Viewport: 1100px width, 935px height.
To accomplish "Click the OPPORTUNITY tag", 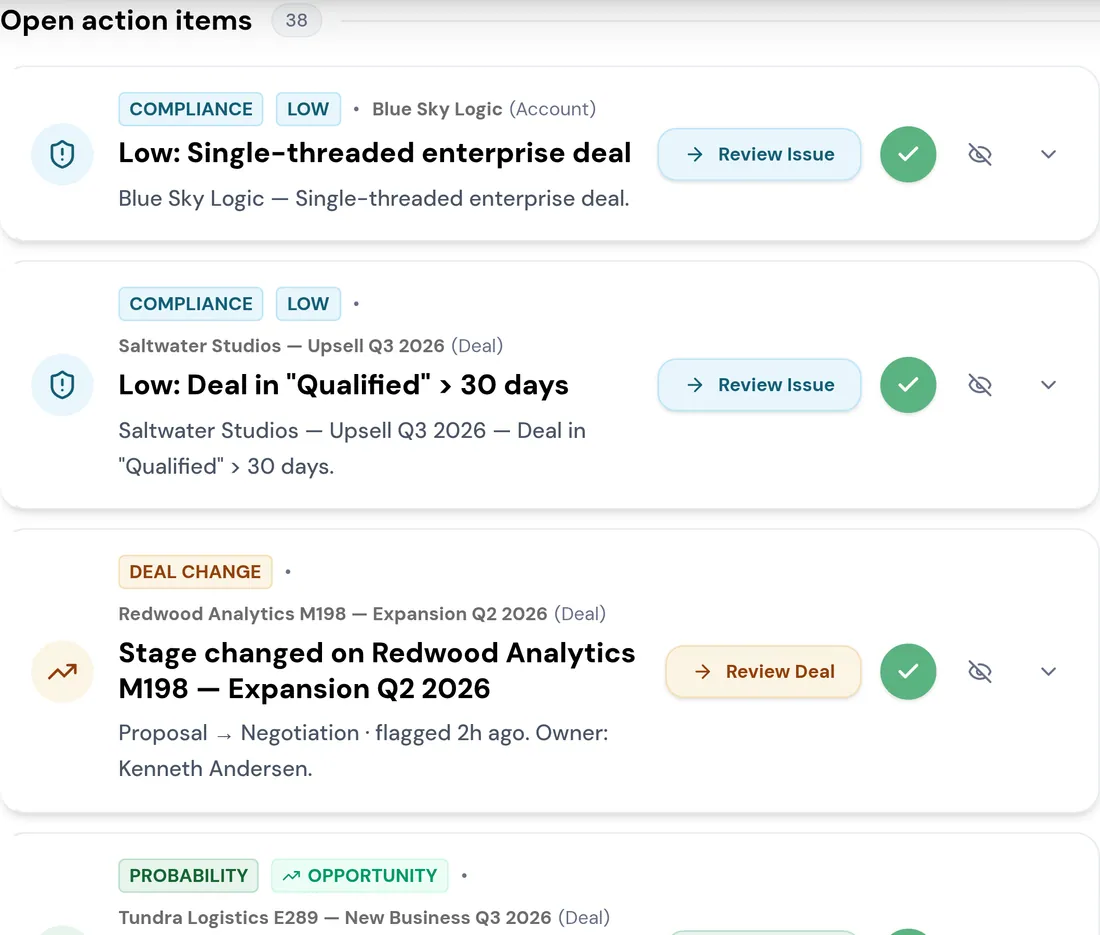I will point(359,876).
